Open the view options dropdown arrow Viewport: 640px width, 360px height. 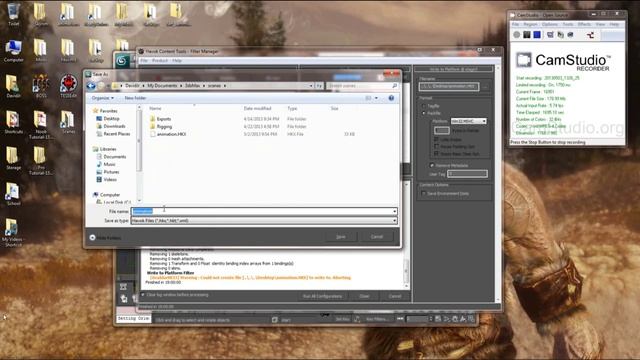click(376, 98)
